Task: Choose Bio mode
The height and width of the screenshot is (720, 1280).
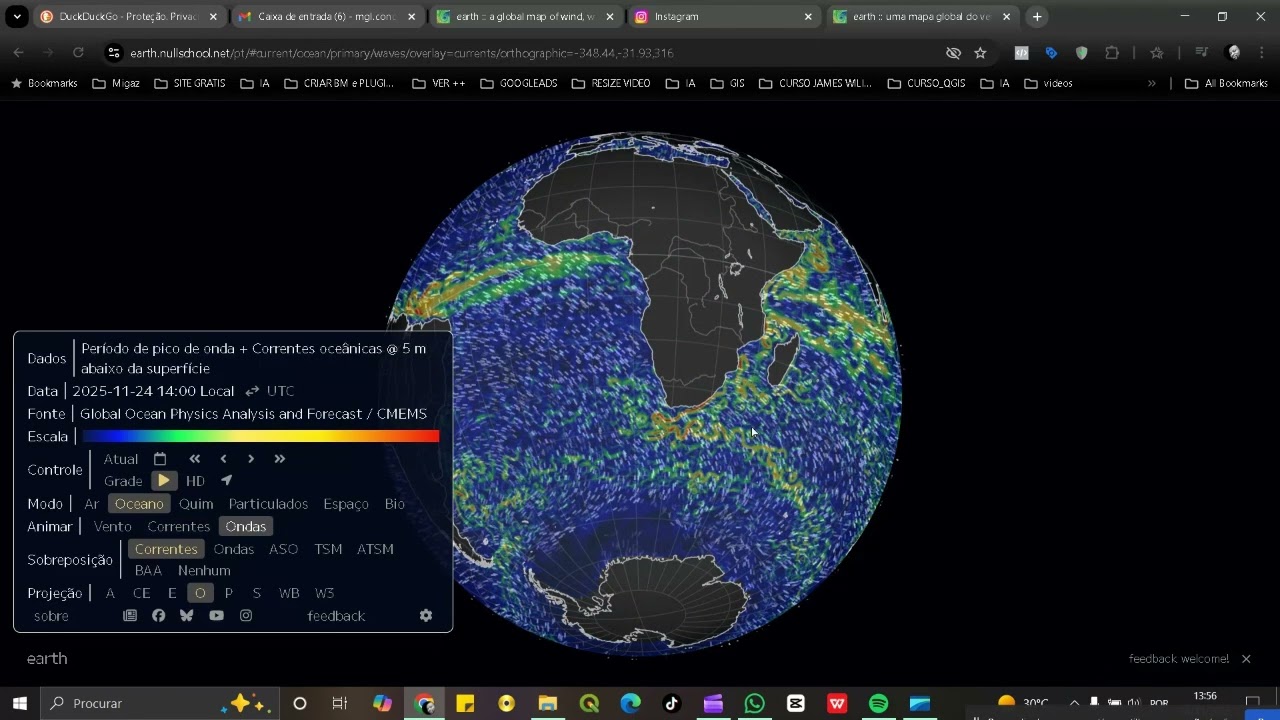Action: coord(395,504)
